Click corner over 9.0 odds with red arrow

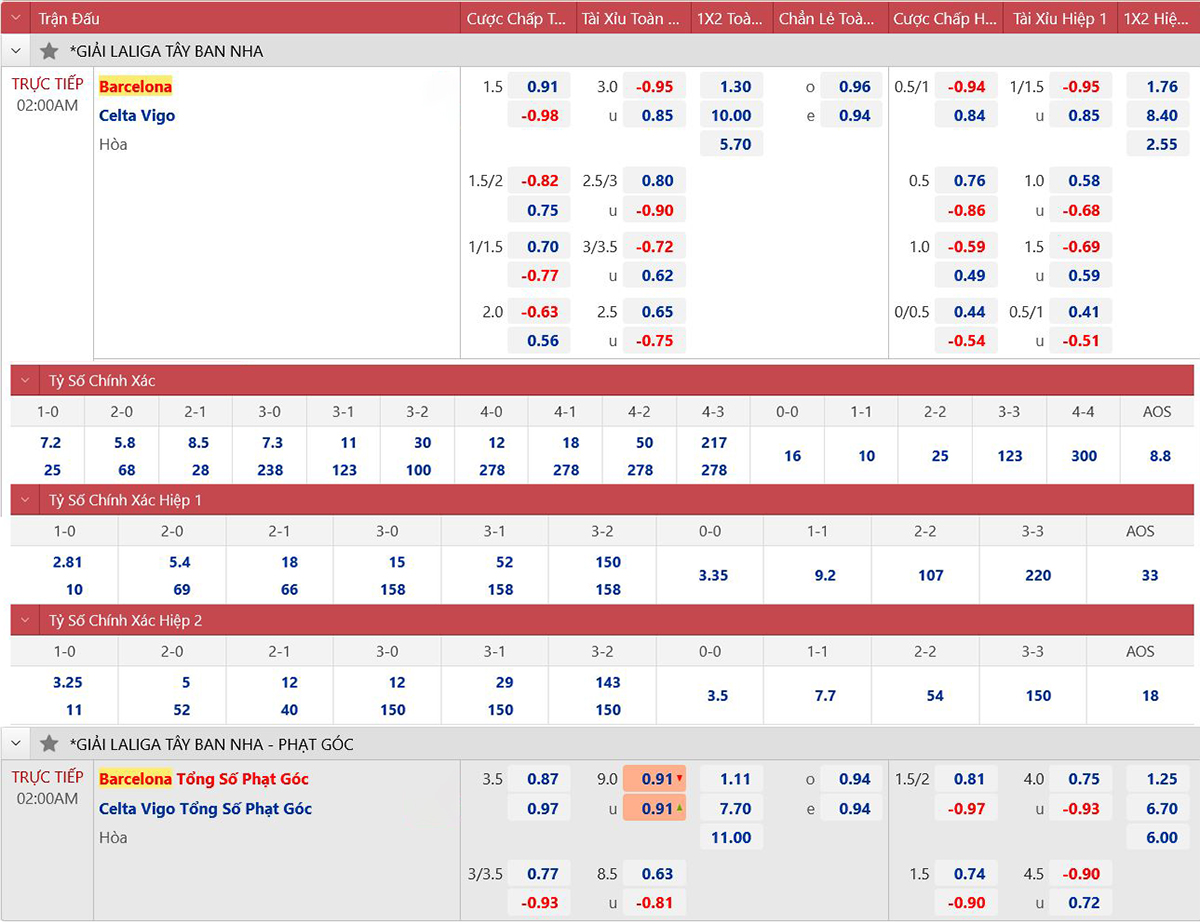click(655, 779)
